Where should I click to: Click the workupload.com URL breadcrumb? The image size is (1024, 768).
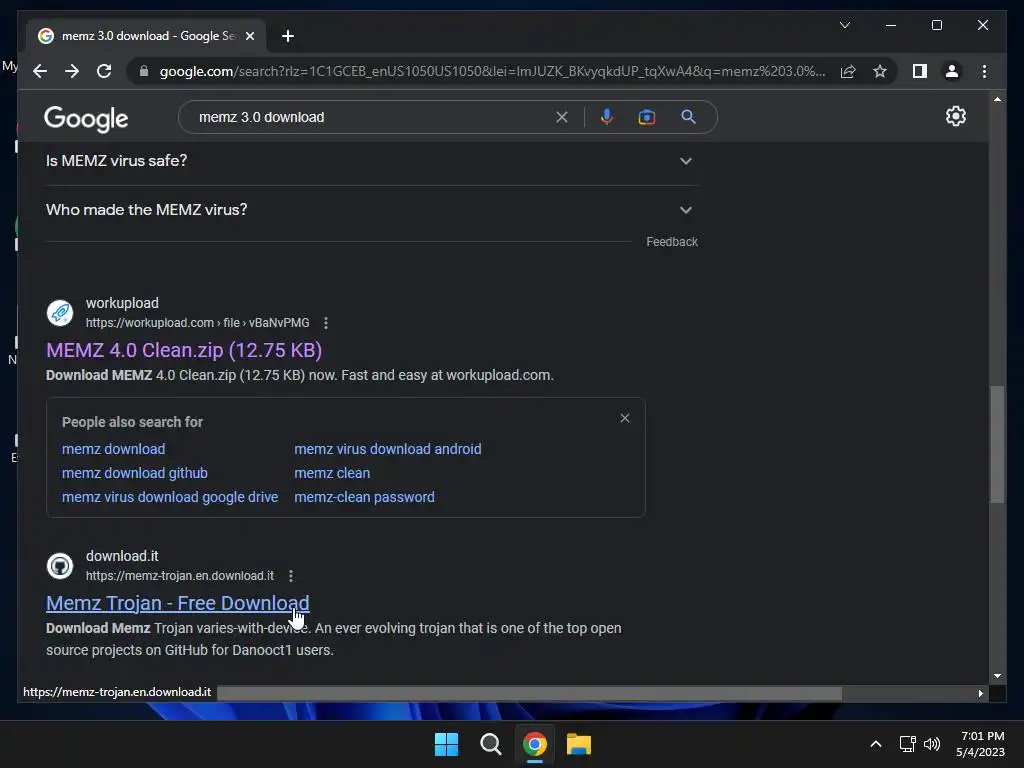(x=197, y=323)
